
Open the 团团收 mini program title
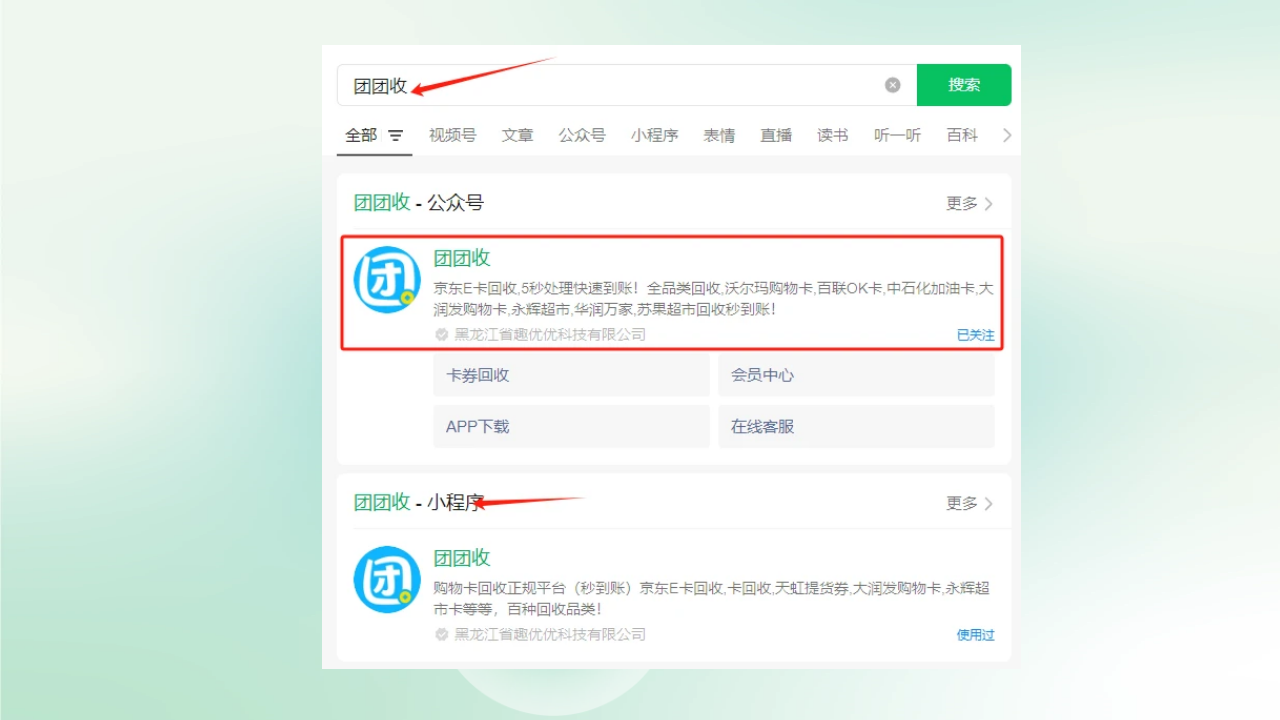[x=462, y=558]
